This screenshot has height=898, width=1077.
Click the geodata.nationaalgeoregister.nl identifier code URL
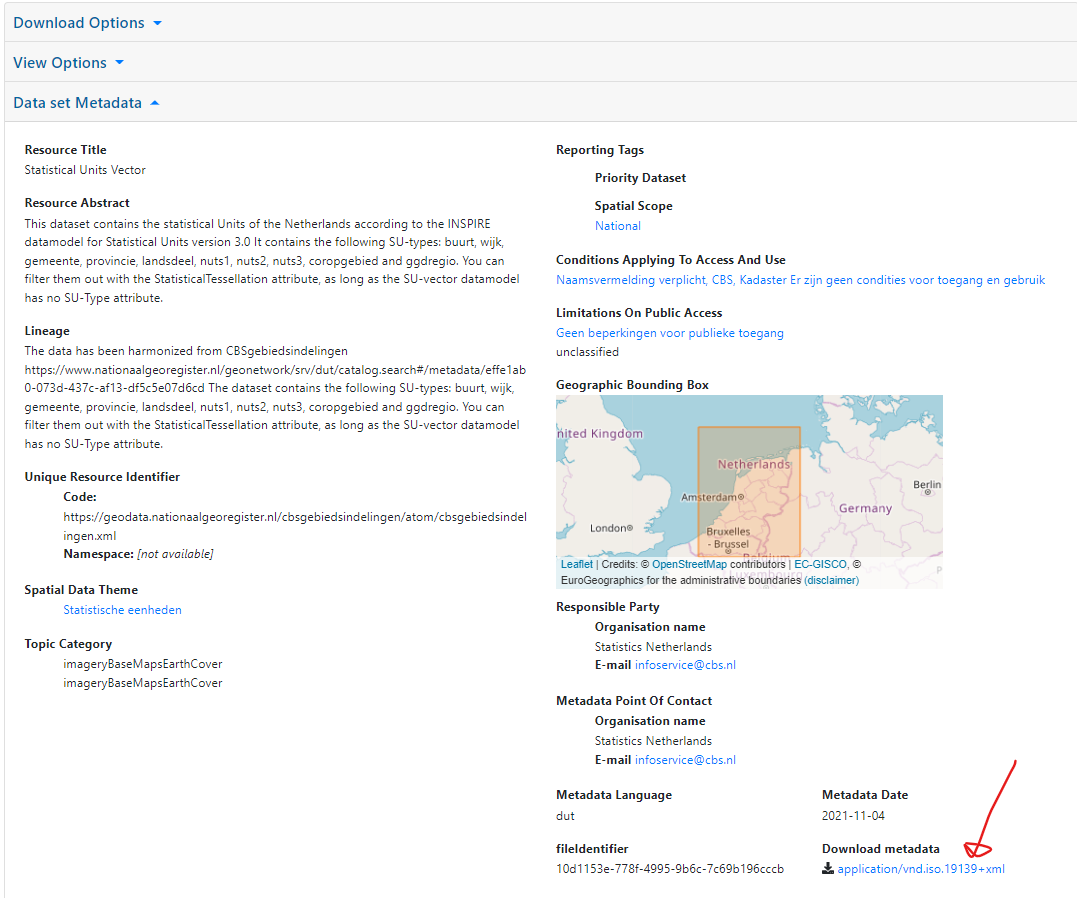pyautogui.click(x=295, y=526)
